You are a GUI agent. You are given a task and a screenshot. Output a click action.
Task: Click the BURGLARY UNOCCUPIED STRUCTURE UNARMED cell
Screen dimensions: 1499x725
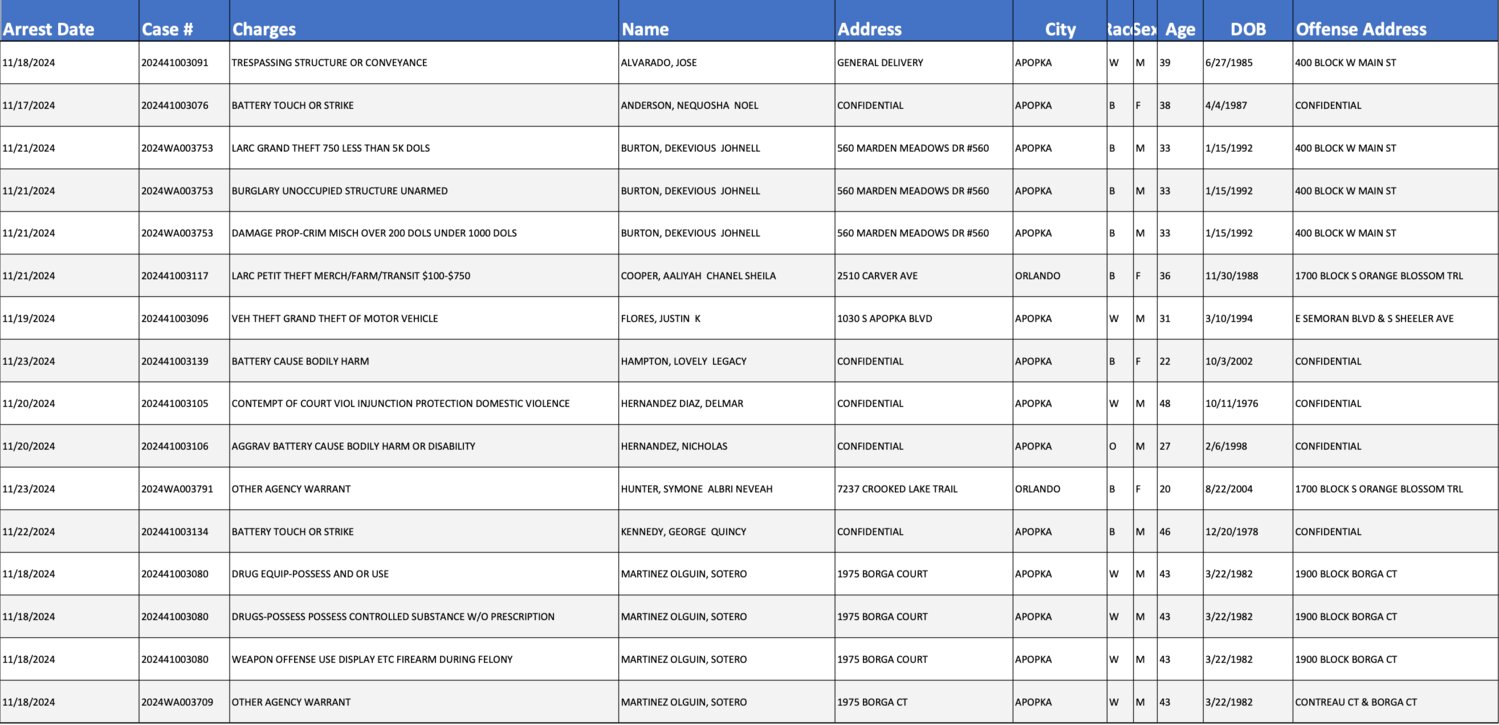[424, 191]
